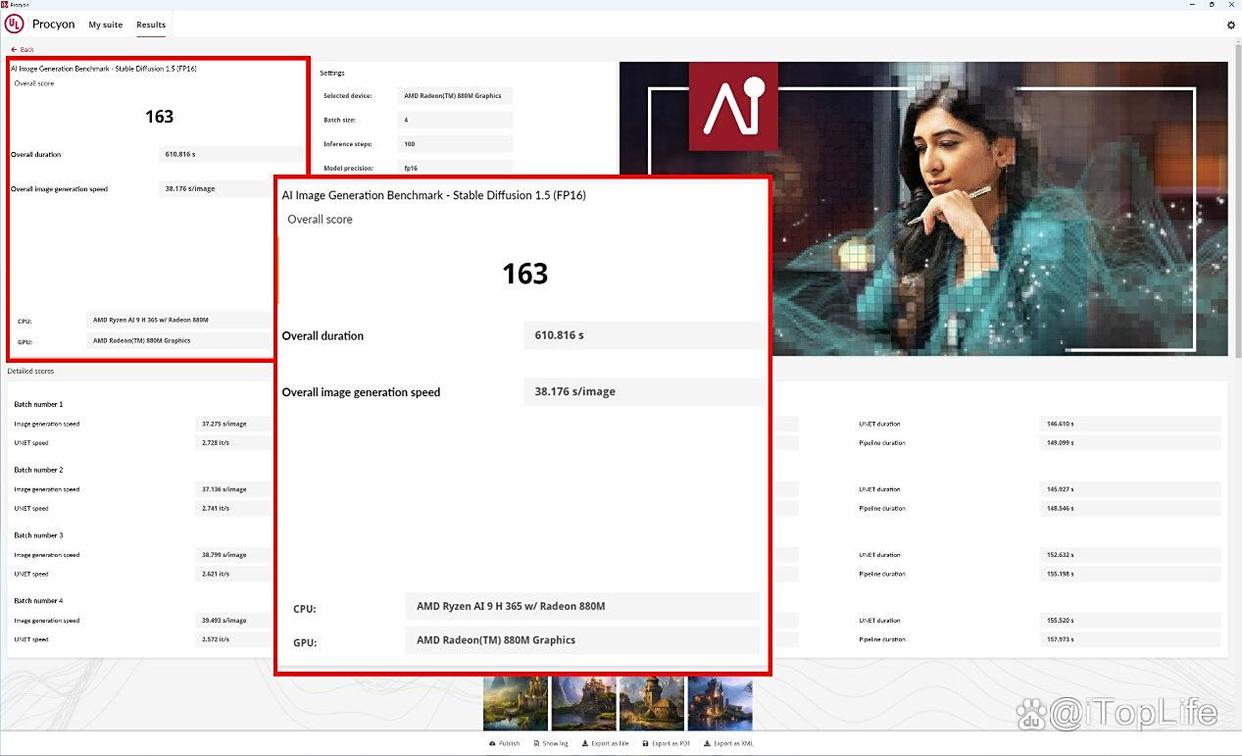Click UNET duration value 145.927 s
The height and width of the screenshot is (756, 1242).
1130,490
